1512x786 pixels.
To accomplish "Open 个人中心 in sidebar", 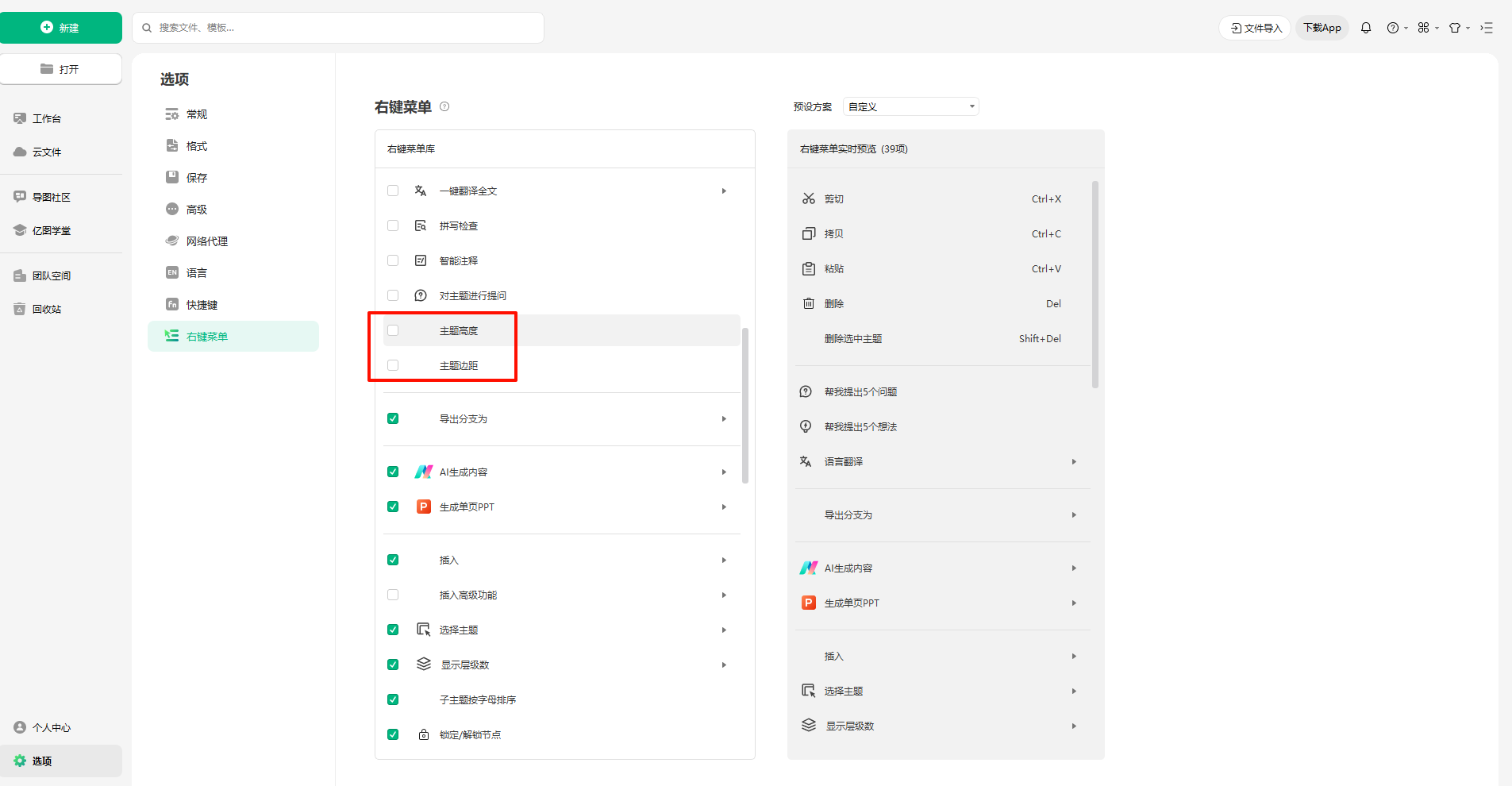I will pos(61,727).
